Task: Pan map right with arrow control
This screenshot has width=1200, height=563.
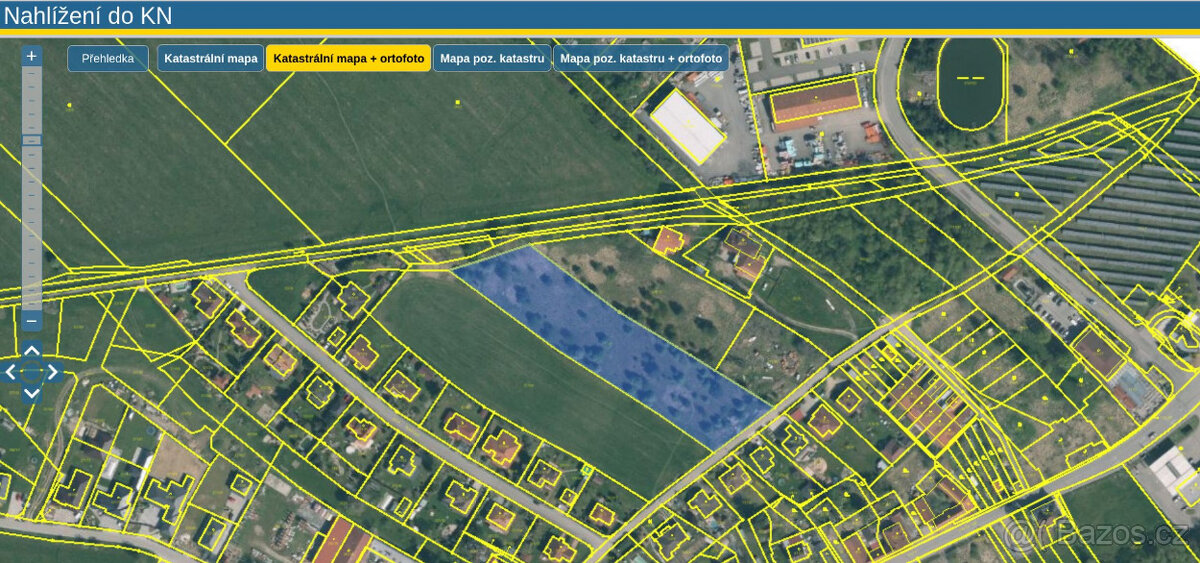Action: point(53,372)
